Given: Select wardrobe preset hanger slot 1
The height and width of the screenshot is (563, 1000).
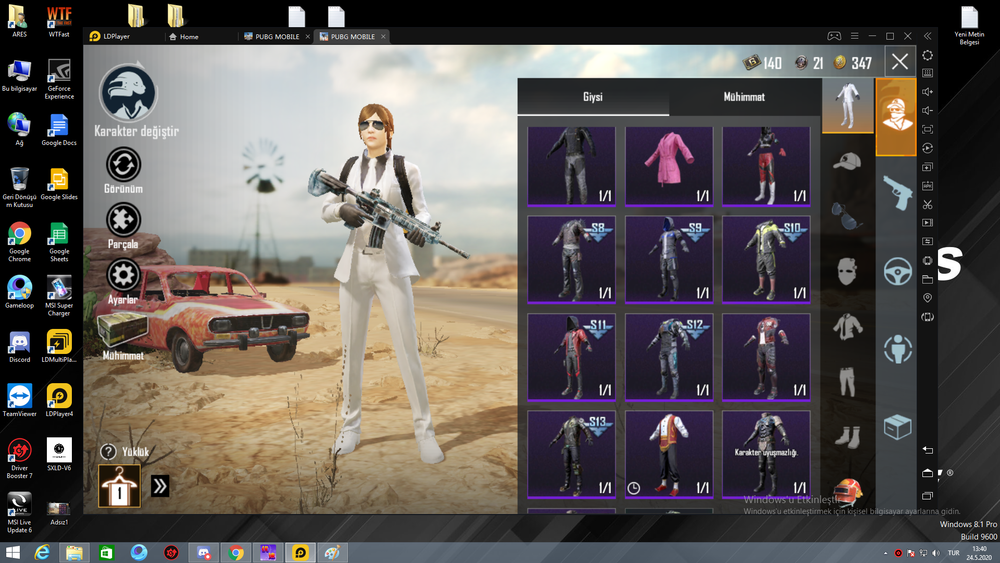Looking at the screenshot, I should [x=119, y=486].
